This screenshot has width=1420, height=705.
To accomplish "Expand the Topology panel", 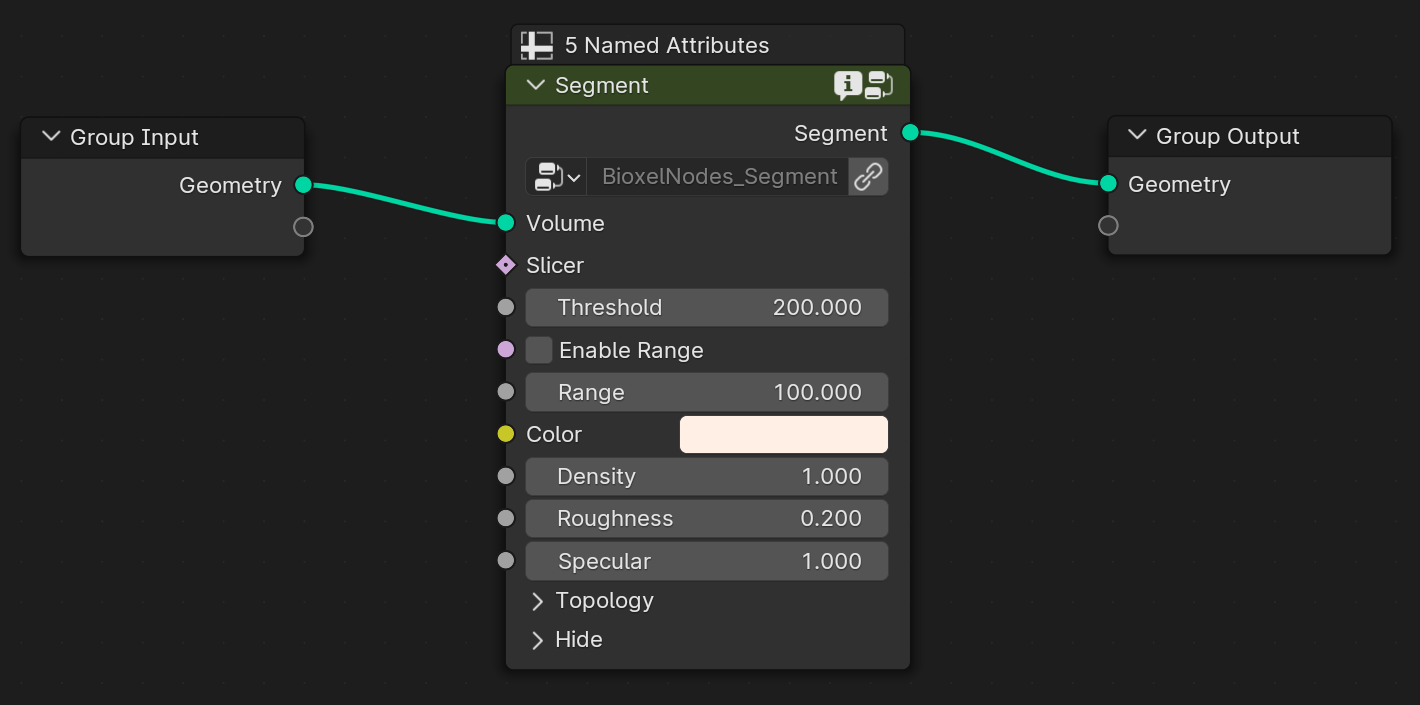I will pyautogui.click(x=537, y=601).
